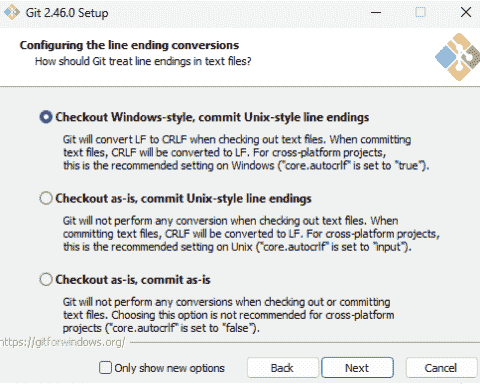480x384 pixels.
Task: Click the How should Git treat line endings subtitle
Action: click(143, 61)
